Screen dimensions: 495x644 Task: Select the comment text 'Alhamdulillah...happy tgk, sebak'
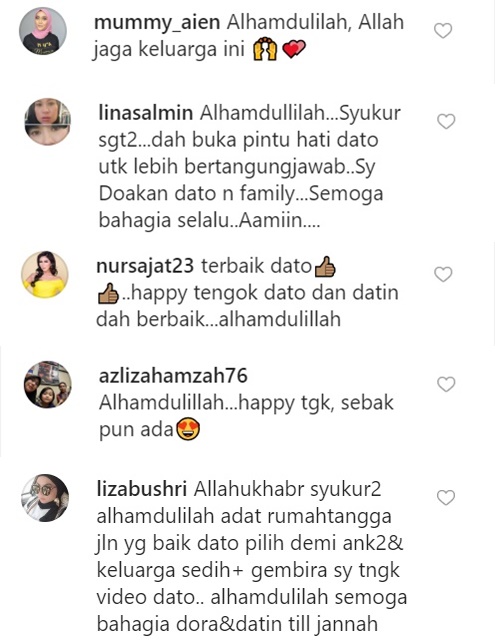point(246,404)
